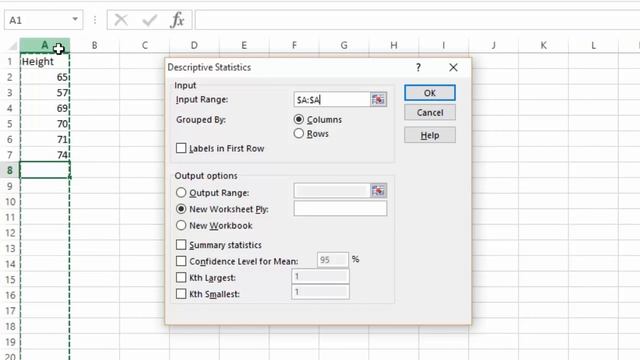Select column J header
640x360 pixels.
pos(493,45)
